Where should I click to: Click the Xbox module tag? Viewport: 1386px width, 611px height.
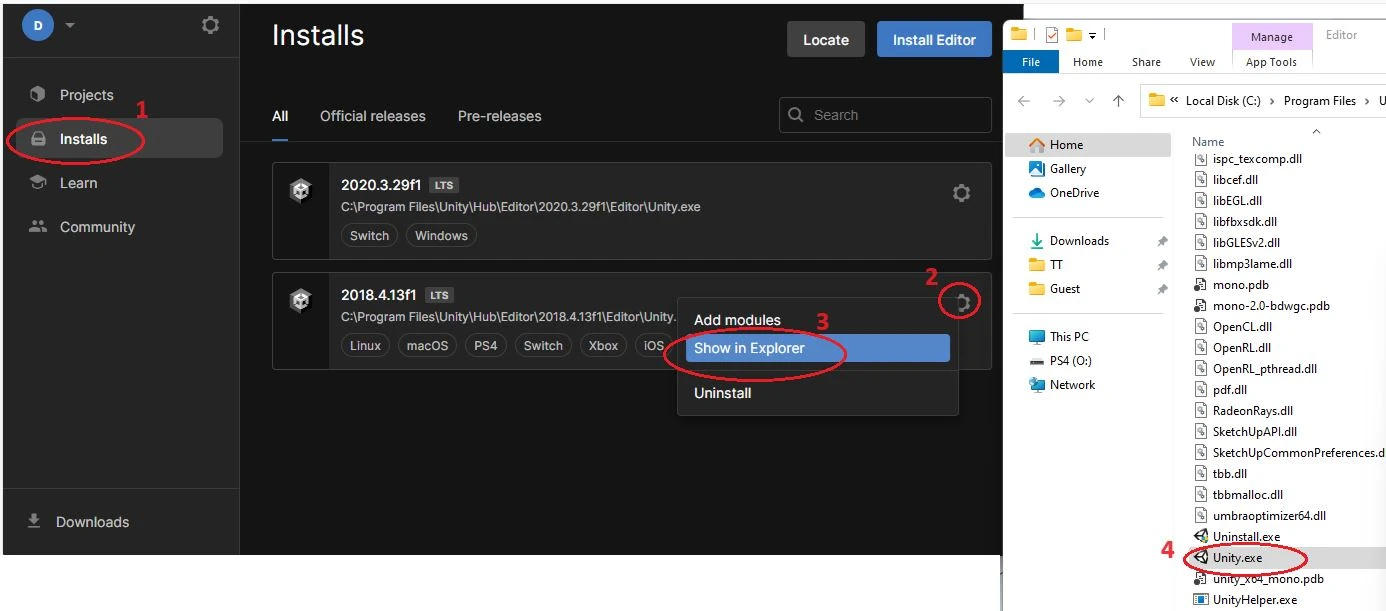coord(603,346)
